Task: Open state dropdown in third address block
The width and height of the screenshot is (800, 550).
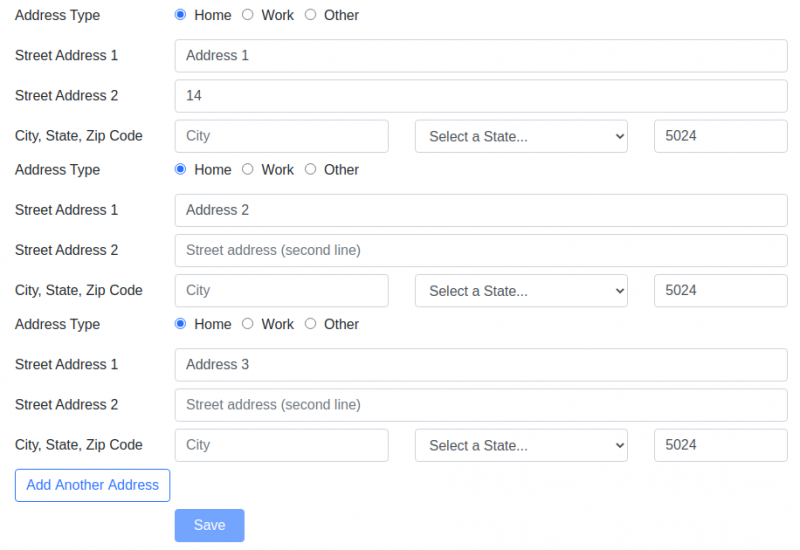Action: click(521, 445)
